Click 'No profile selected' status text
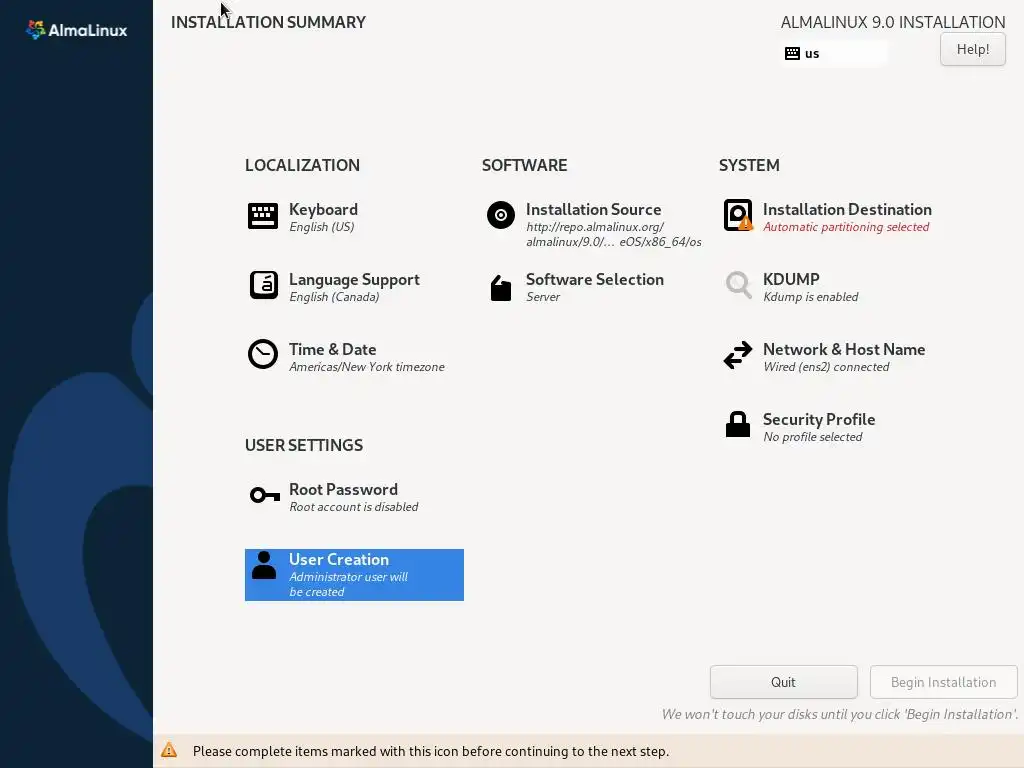Viewport: 1024px width, 768px height. (x=812, y=437)
